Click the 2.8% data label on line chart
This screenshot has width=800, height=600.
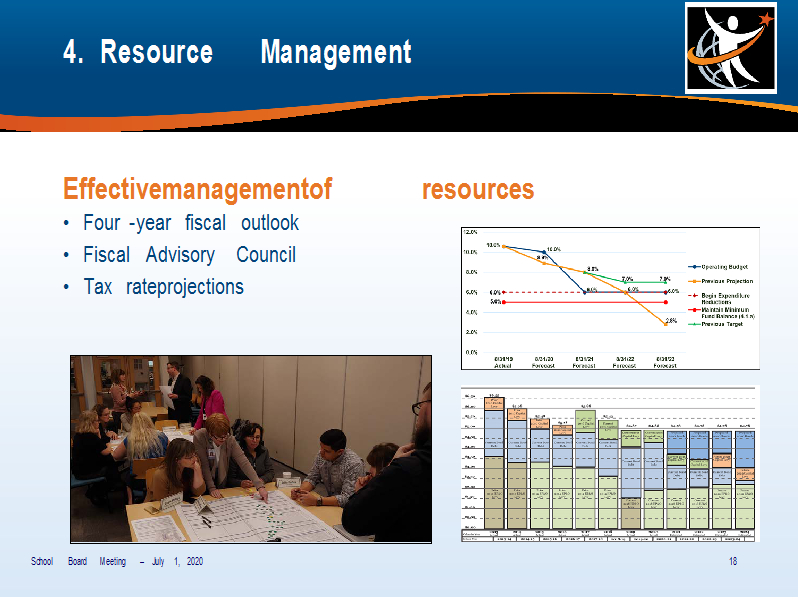[x=671, y=320]
